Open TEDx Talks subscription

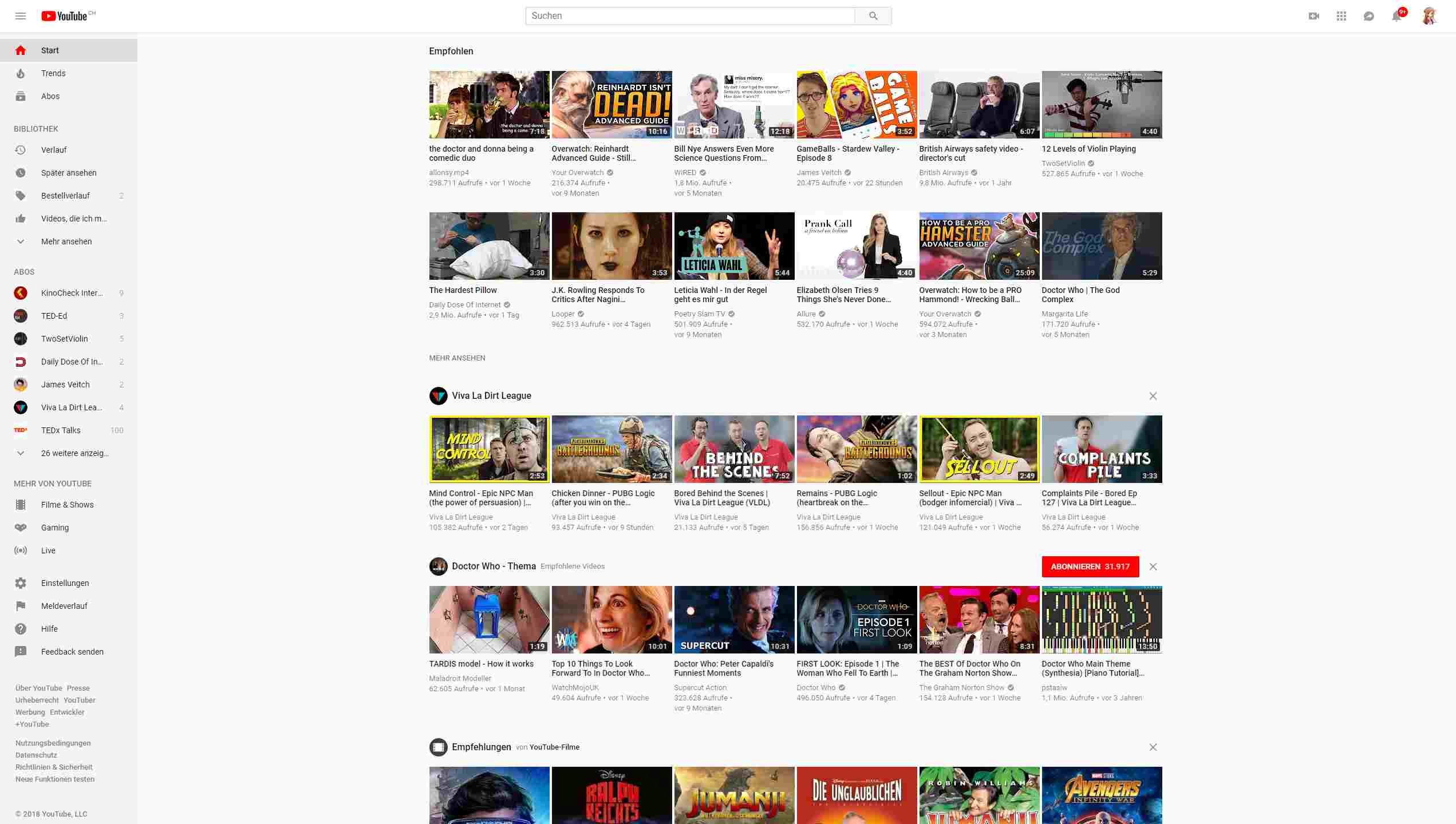69,430
